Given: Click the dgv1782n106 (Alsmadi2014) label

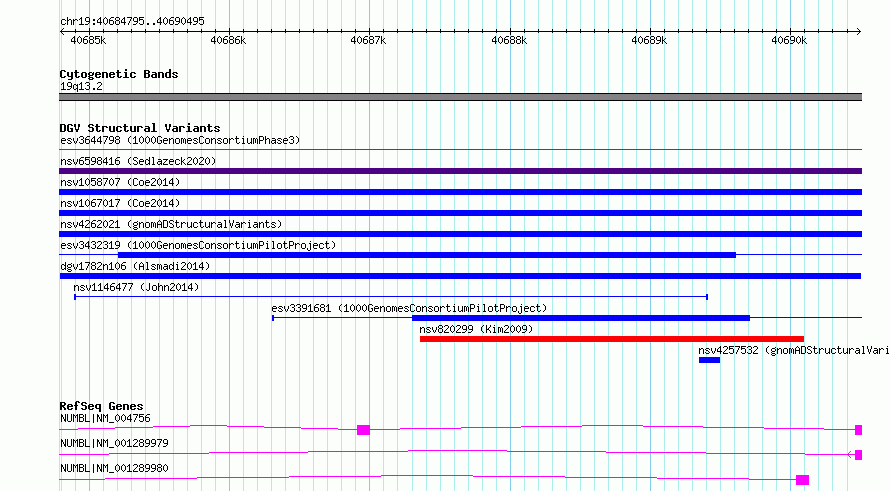Looking at the screenshot, I should (x=135, y=266).
